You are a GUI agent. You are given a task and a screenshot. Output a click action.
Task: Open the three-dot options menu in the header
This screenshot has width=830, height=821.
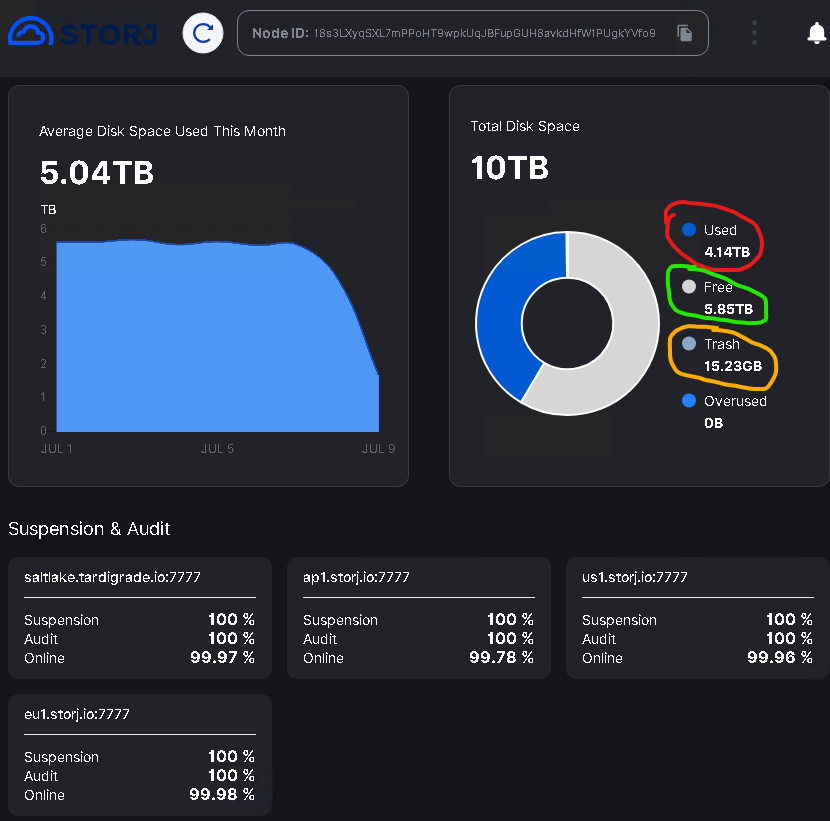click(754, 33)
